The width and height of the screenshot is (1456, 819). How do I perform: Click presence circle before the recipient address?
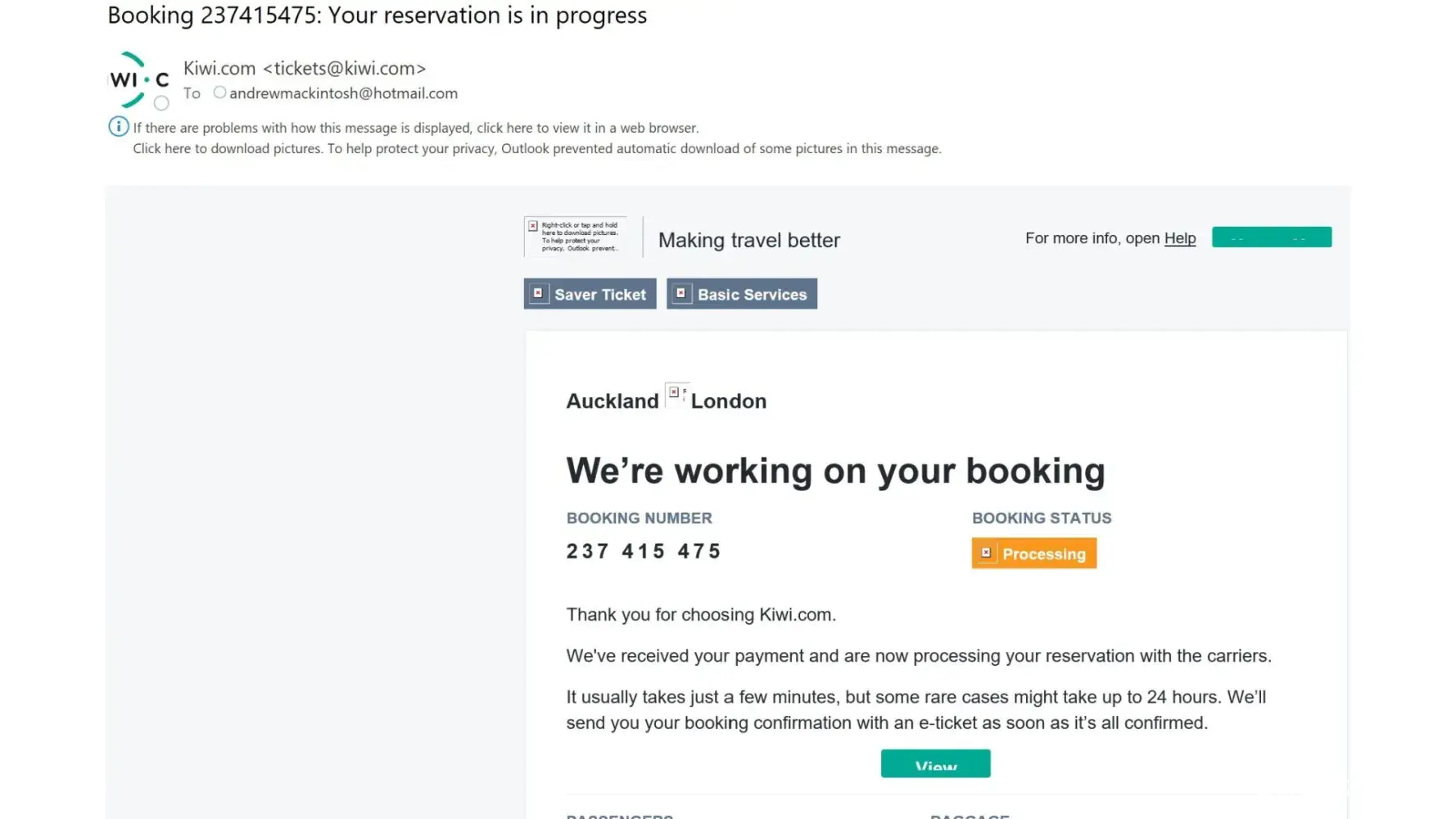tap(219, 93)
